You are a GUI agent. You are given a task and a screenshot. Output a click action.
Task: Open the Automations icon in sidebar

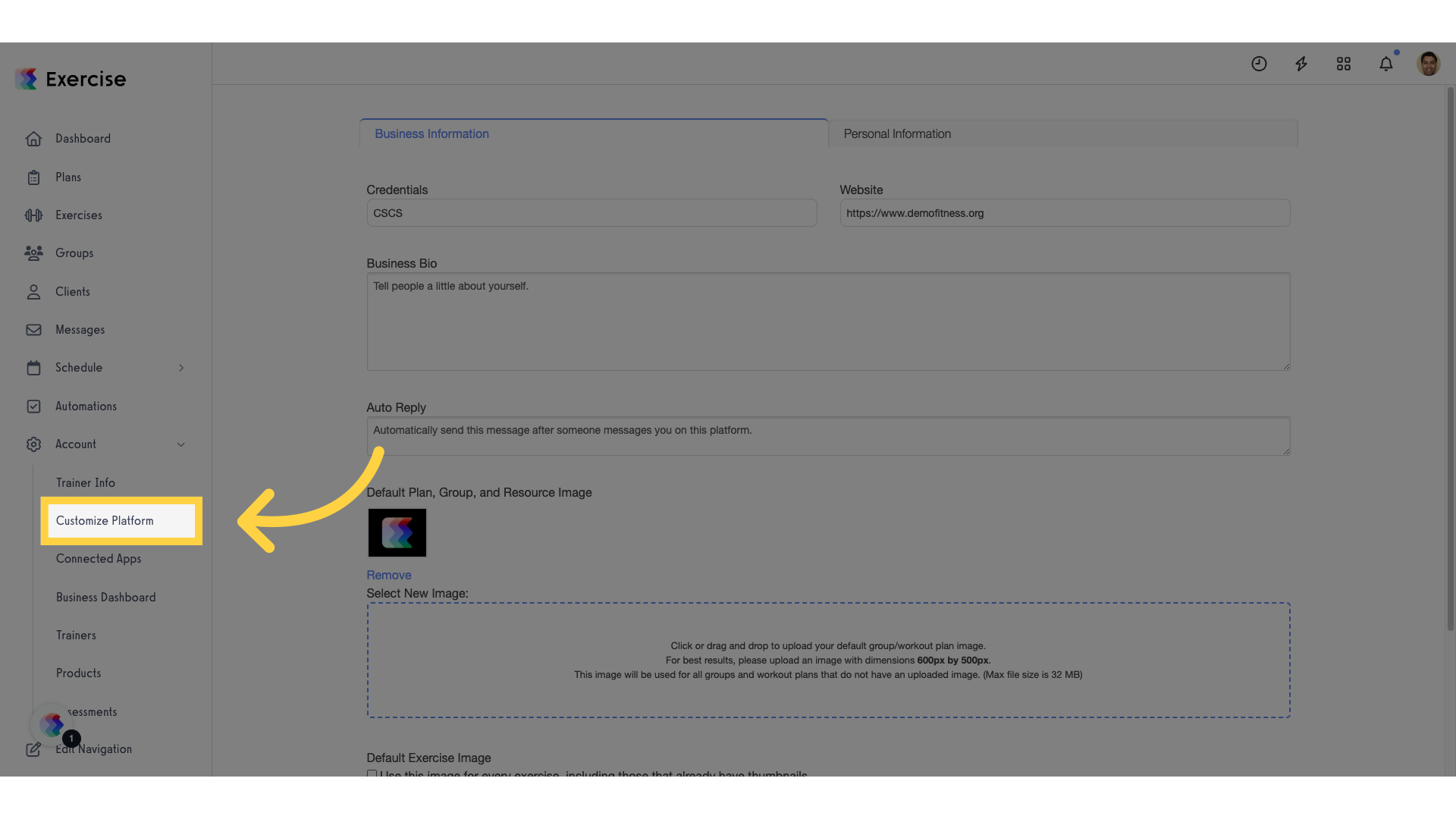(33, 406)
